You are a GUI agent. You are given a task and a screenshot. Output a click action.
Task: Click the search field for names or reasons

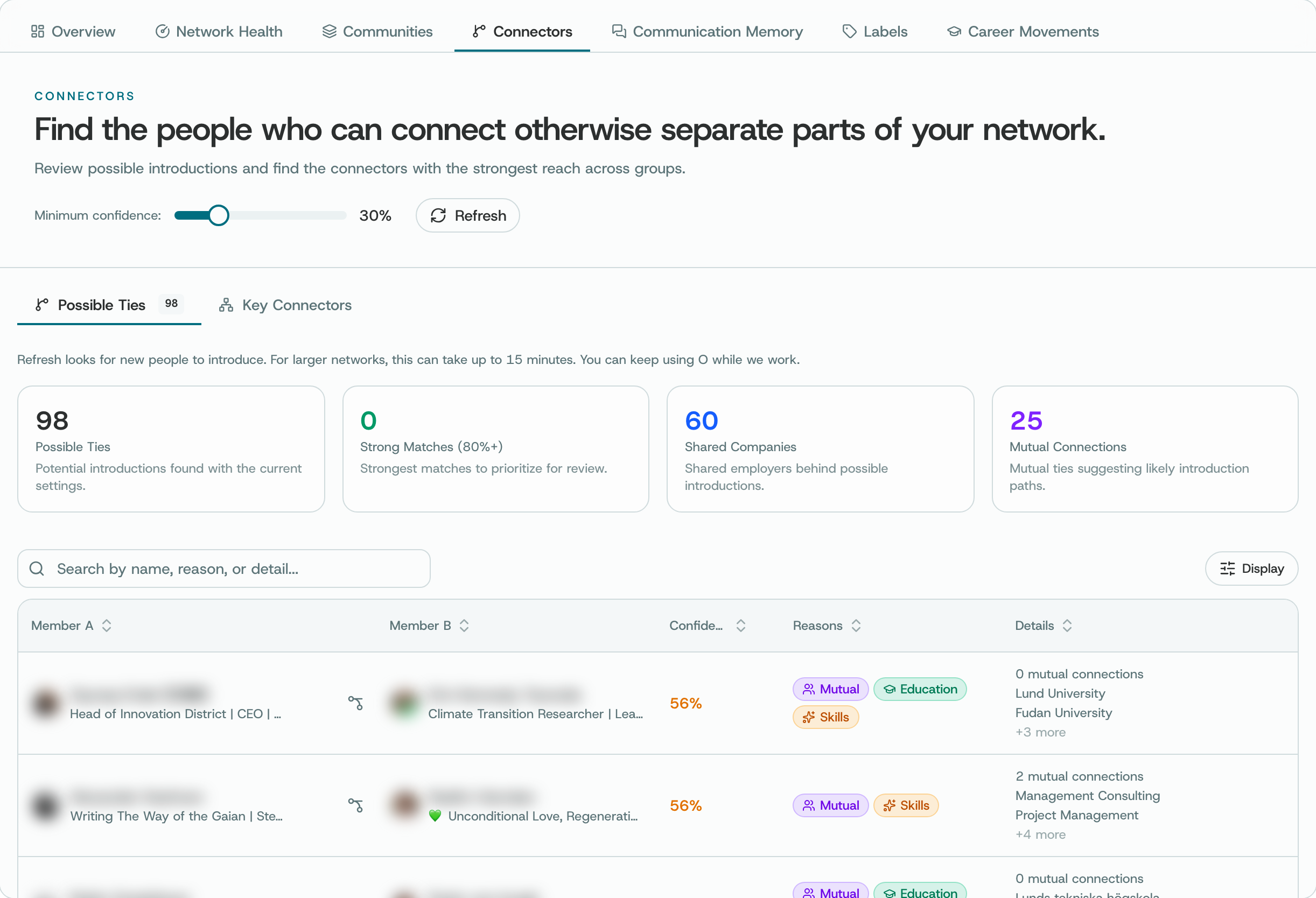point(223,569)
